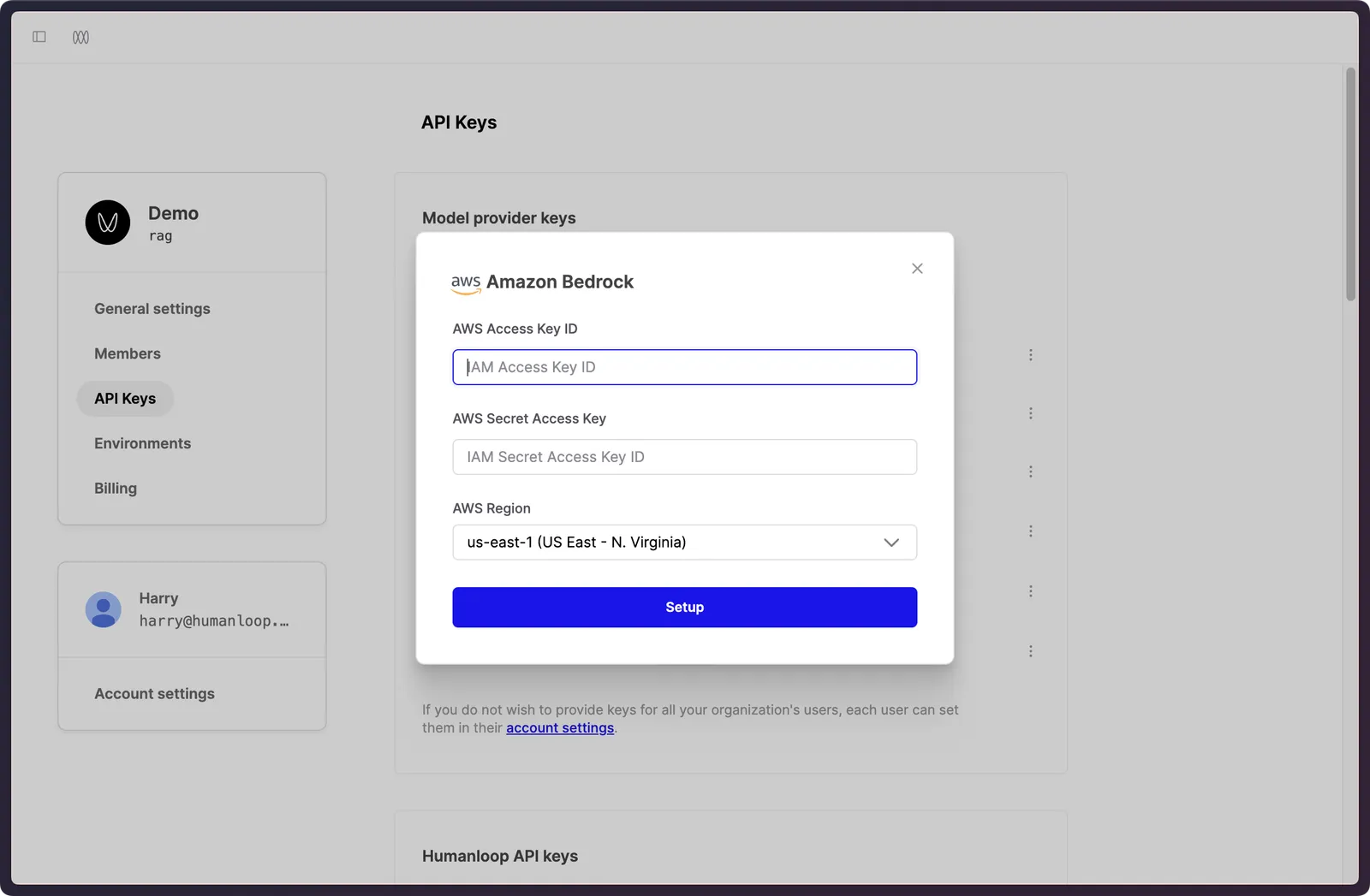Open Account settings in sidebar
The width and height of the screenshot is (1370, 896).
click(154, 694)
